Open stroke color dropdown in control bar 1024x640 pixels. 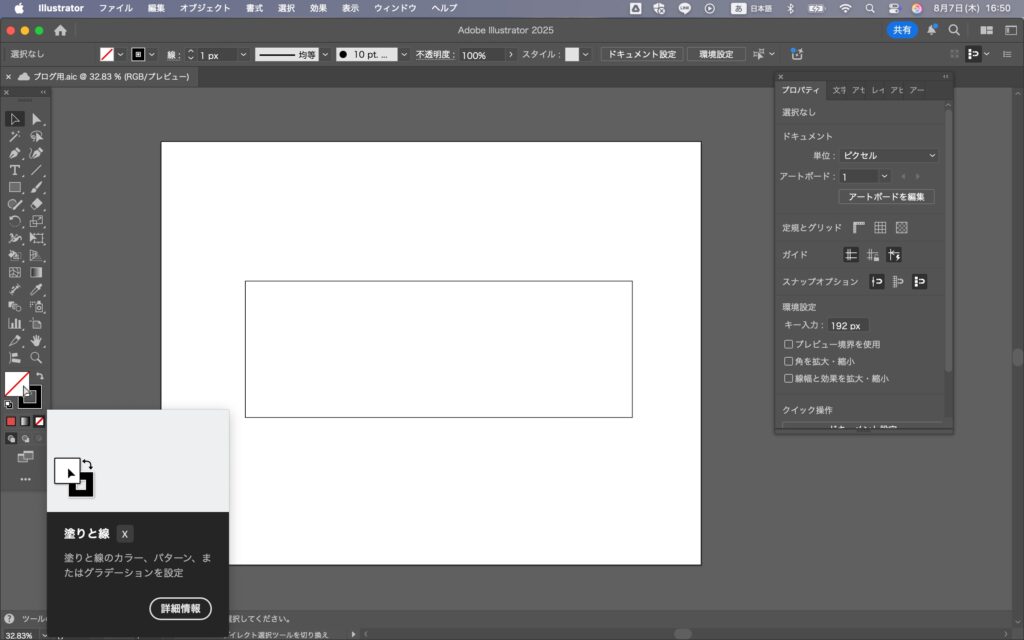coord(152,54)
